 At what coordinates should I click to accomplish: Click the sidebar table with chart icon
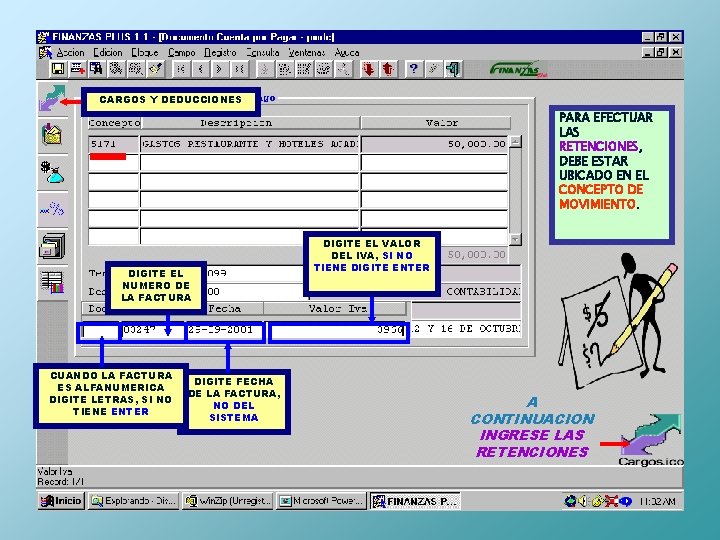(52, 281)
